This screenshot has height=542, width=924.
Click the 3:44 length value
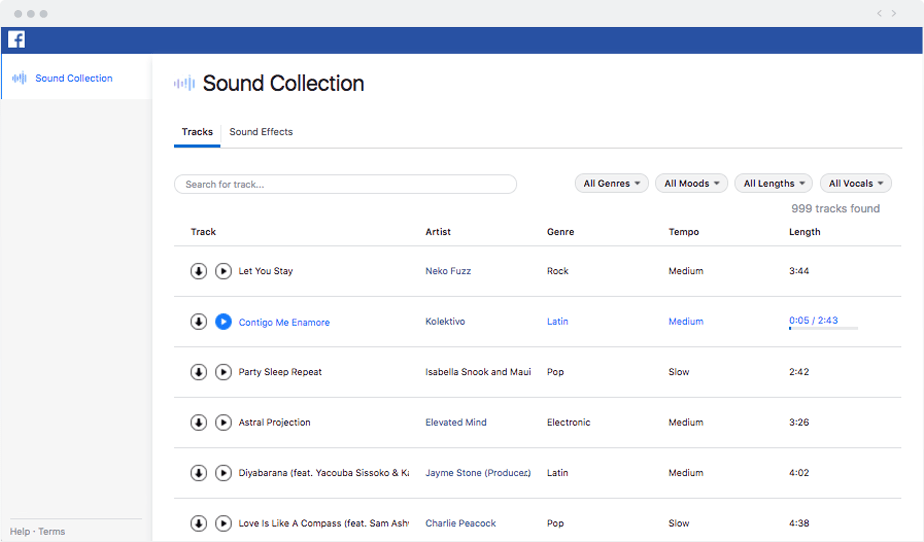tap(799, 271)
